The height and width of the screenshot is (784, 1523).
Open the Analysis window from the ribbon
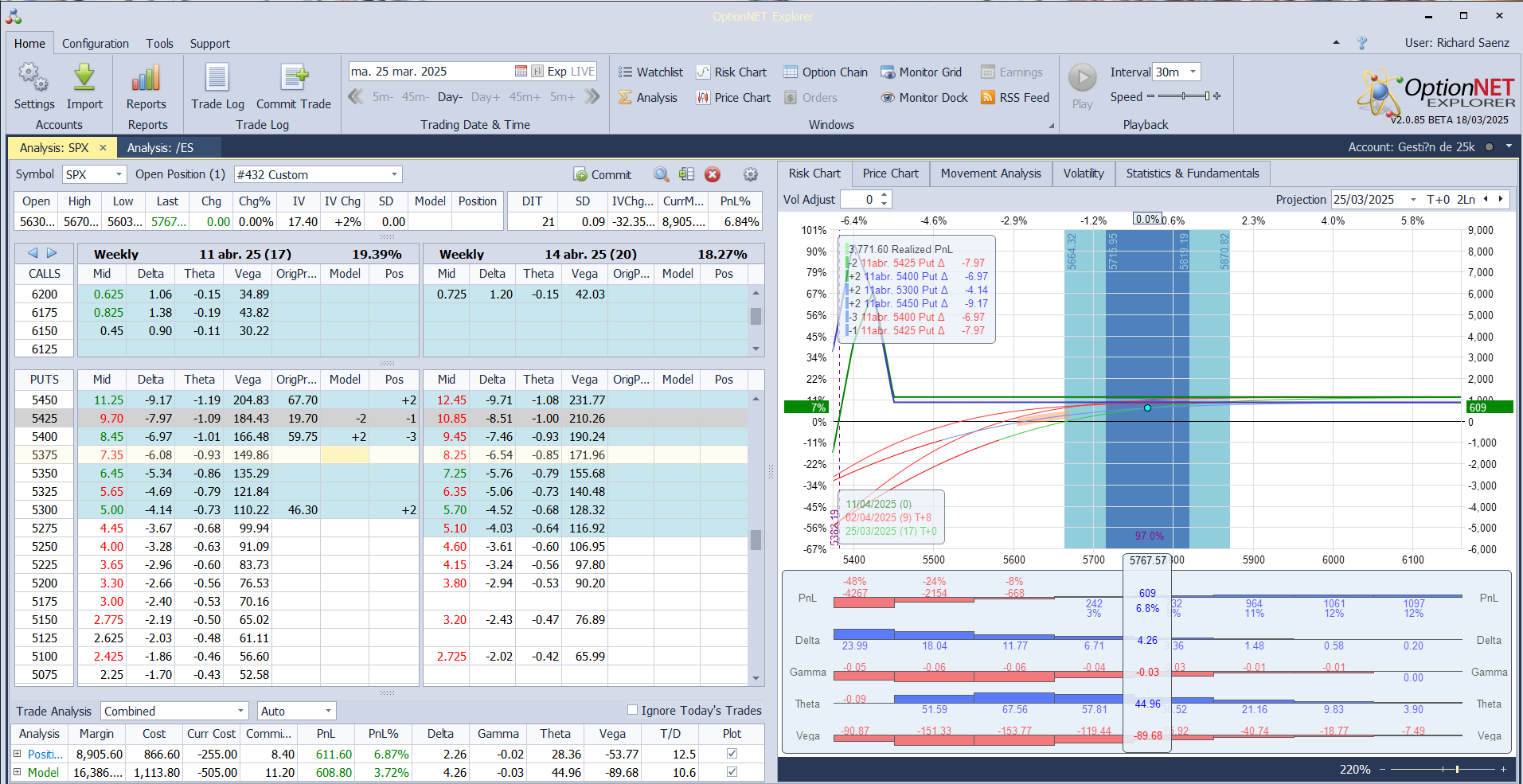648,98
